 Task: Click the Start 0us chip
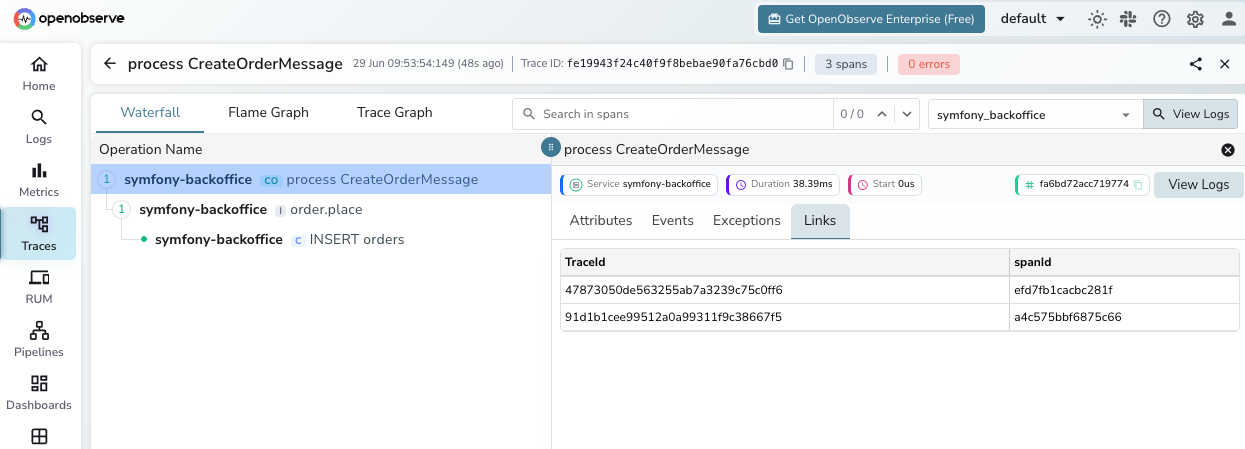tap(885, 185)
